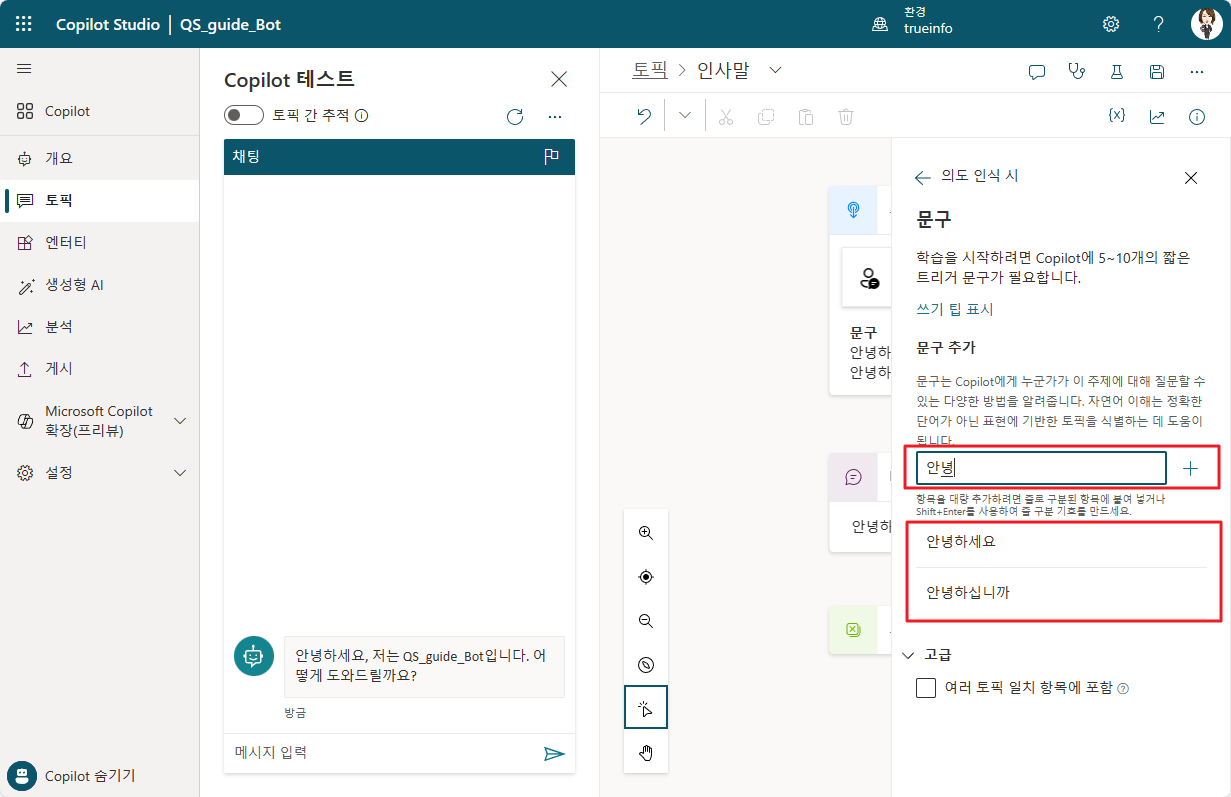The width and height of the screenshot is (1231, 797).
Task: Click the delete trash icon
Action: click(846, 116)
